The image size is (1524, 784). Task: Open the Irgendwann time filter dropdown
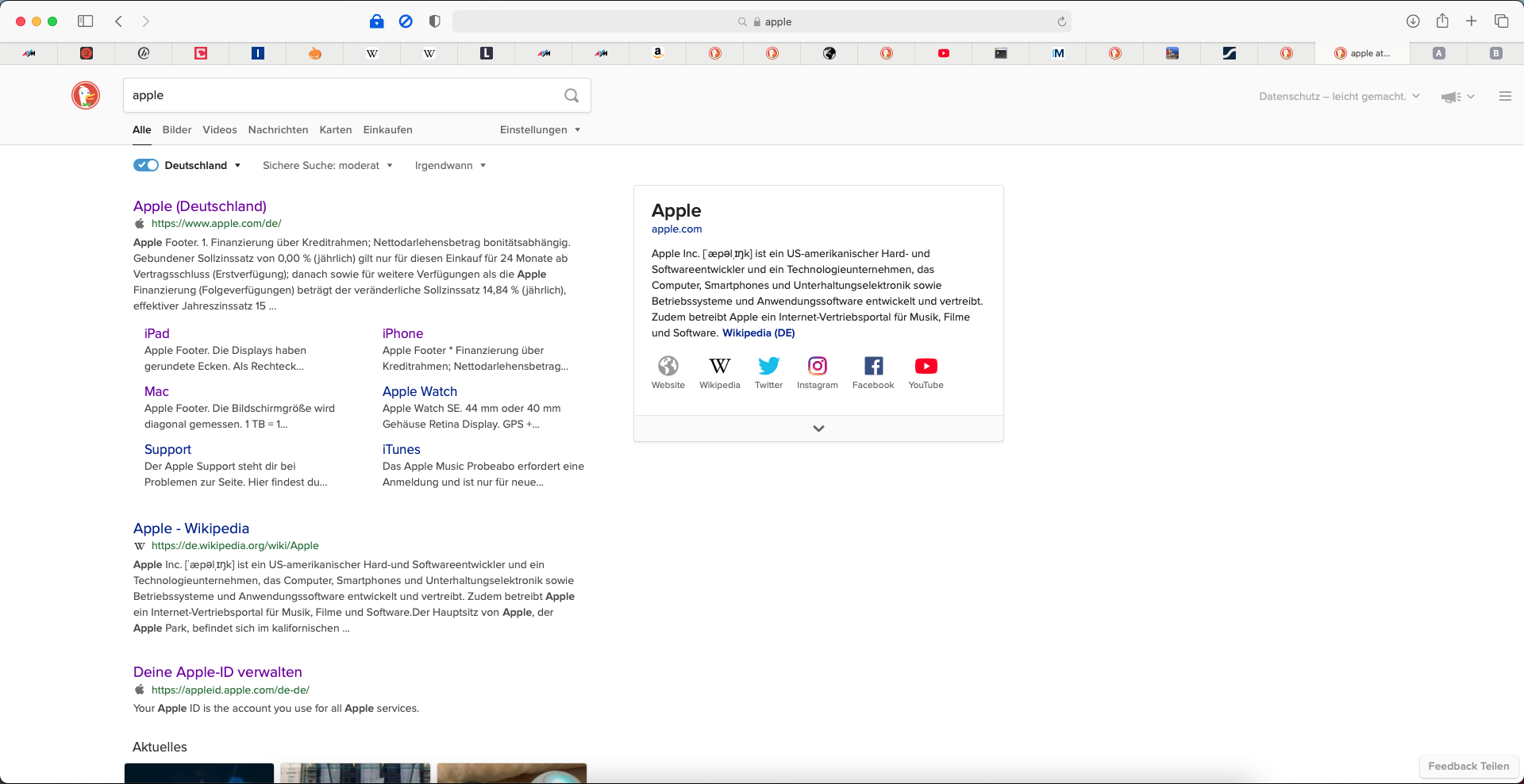coord(449,165)
